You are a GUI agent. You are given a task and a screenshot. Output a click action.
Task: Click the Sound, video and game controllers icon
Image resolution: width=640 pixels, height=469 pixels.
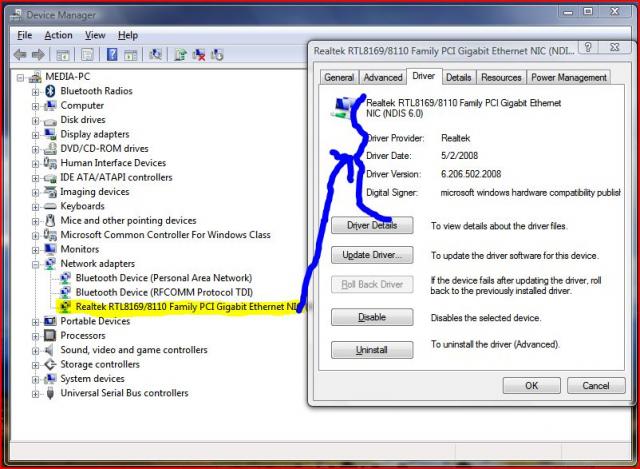(x=50, y=350)
